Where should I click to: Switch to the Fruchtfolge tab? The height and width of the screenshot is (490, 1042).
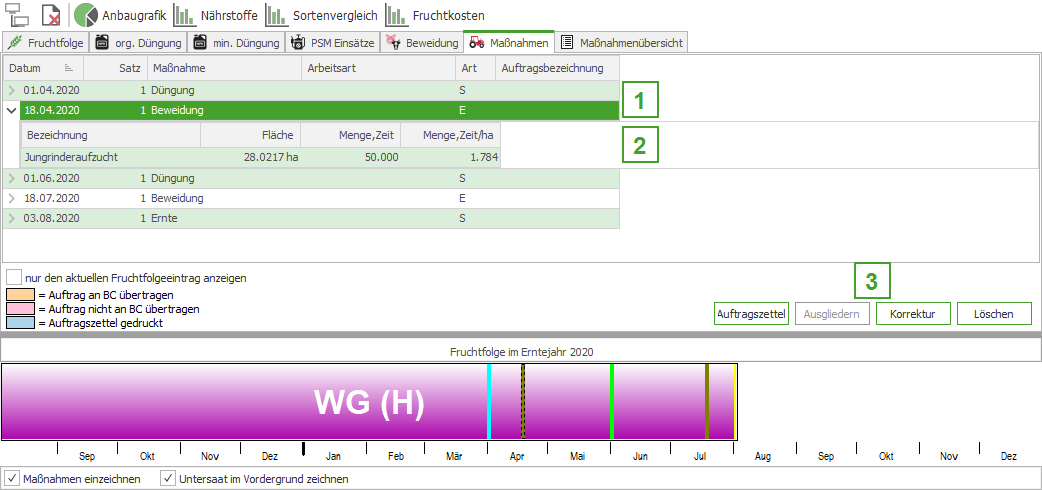(x=46, y=42)
